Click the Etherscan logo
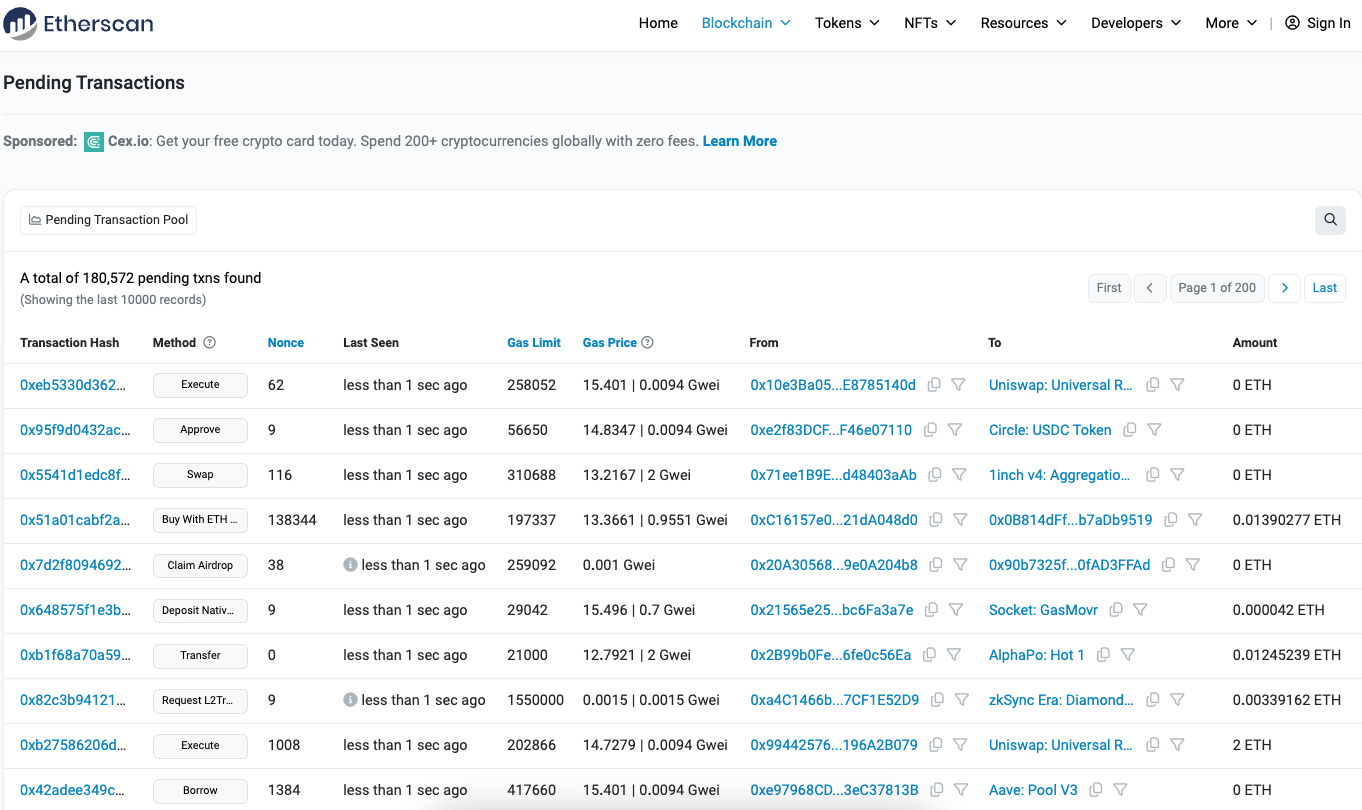Image resolution: width=1362 pixels, height=810 pixels. tap(79, 23)
